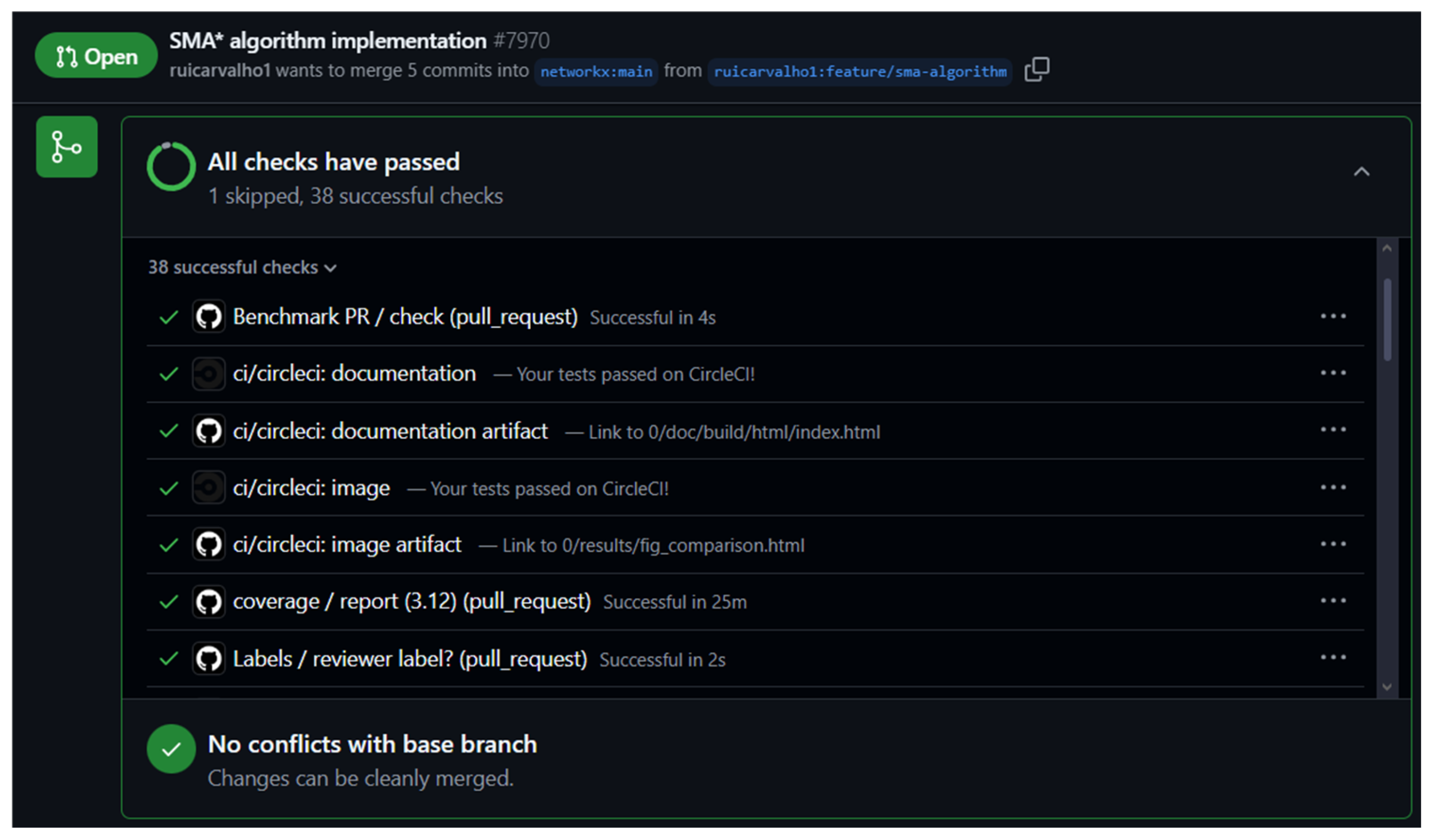Open three-dot menu for documentation artifact check
The image size is (1433, 840).
pyautogui.click(x=1333, y=430)
